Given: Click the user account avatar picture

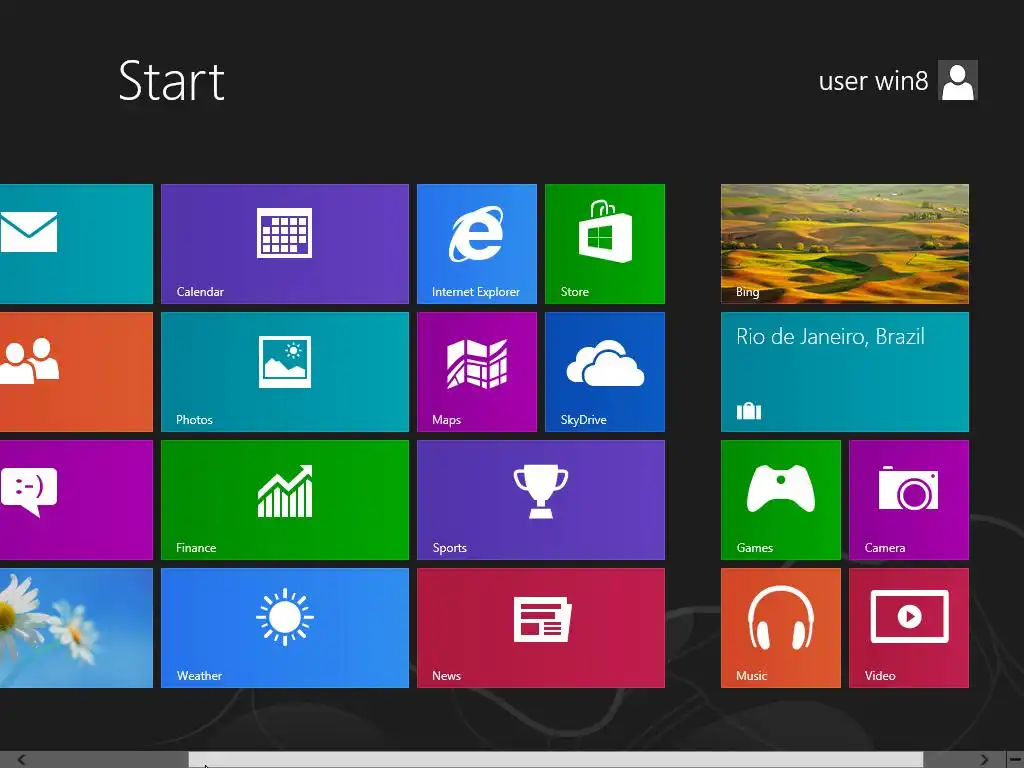Looking at the screenshot, I should [957, 80].
